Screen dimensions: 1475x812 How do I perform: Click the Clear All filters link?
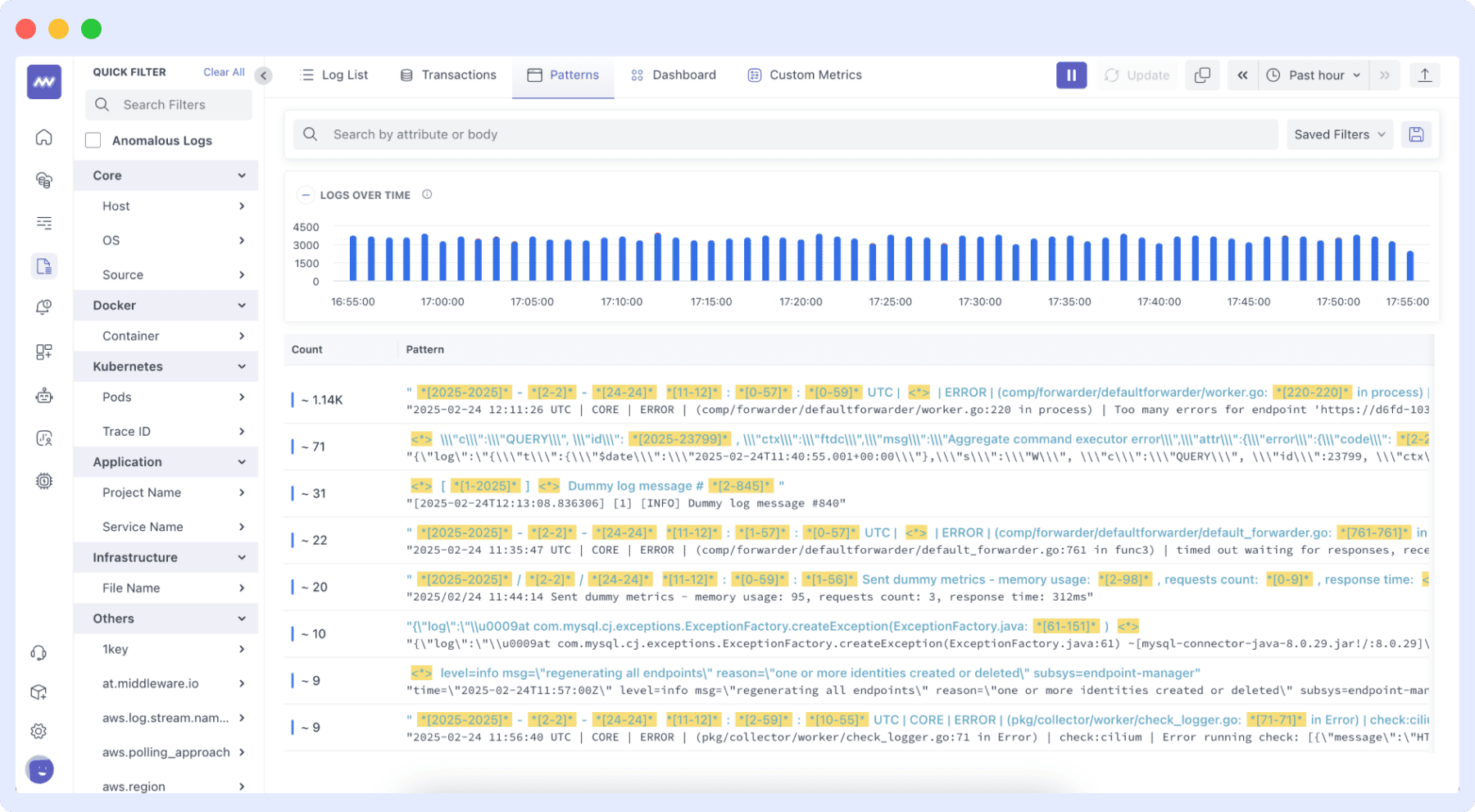[x=223, y=71]
